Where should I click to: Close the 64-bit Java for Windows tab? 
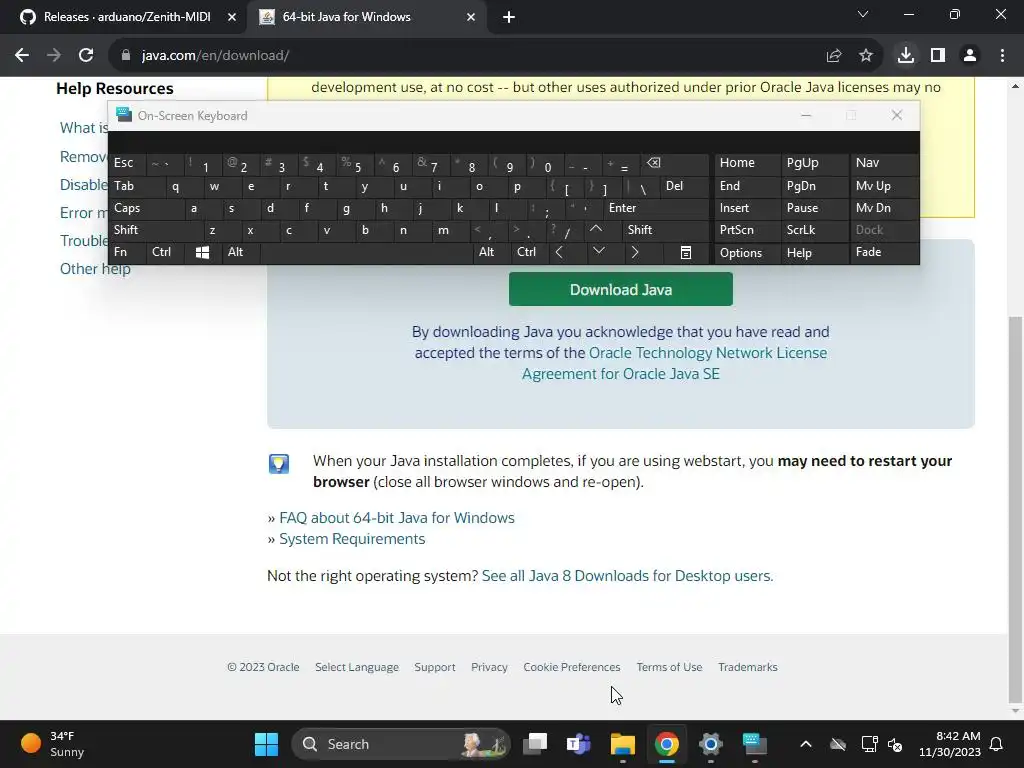tap(471, 18)
